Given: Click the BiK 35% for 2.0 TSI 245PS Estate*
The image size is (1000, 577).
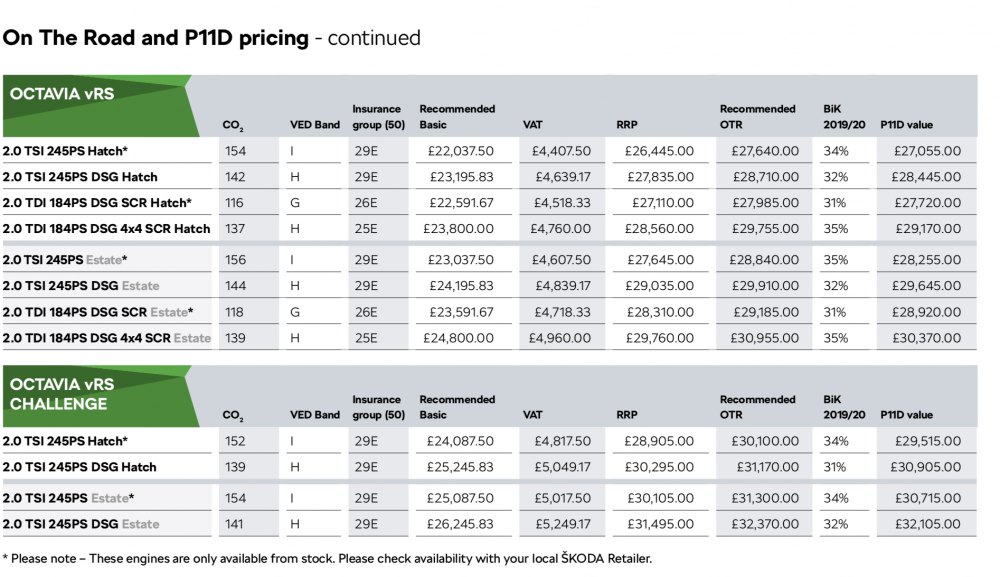Looking at the screenshot, I should (x=835, y=260).
